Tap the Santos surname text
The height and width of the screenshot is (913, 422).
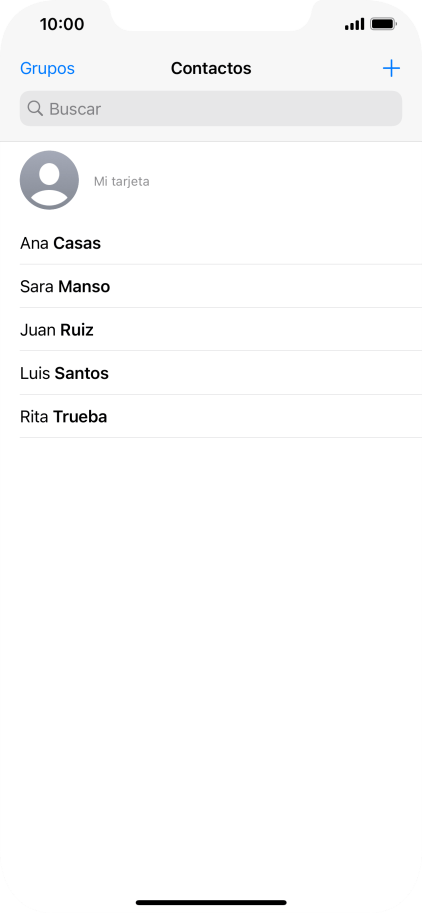point(81,373)
